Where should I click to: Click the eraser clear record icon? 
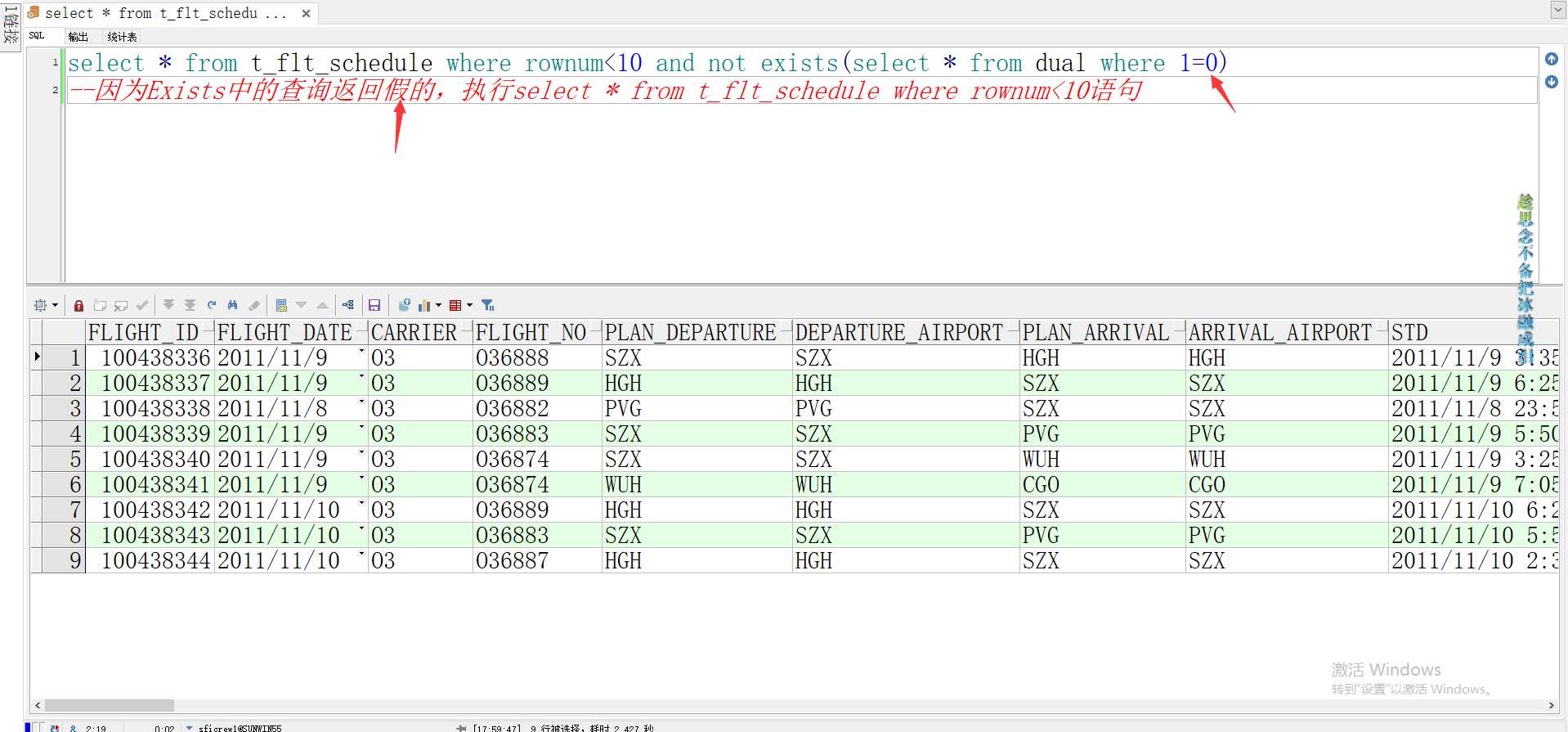pos(254,305)
